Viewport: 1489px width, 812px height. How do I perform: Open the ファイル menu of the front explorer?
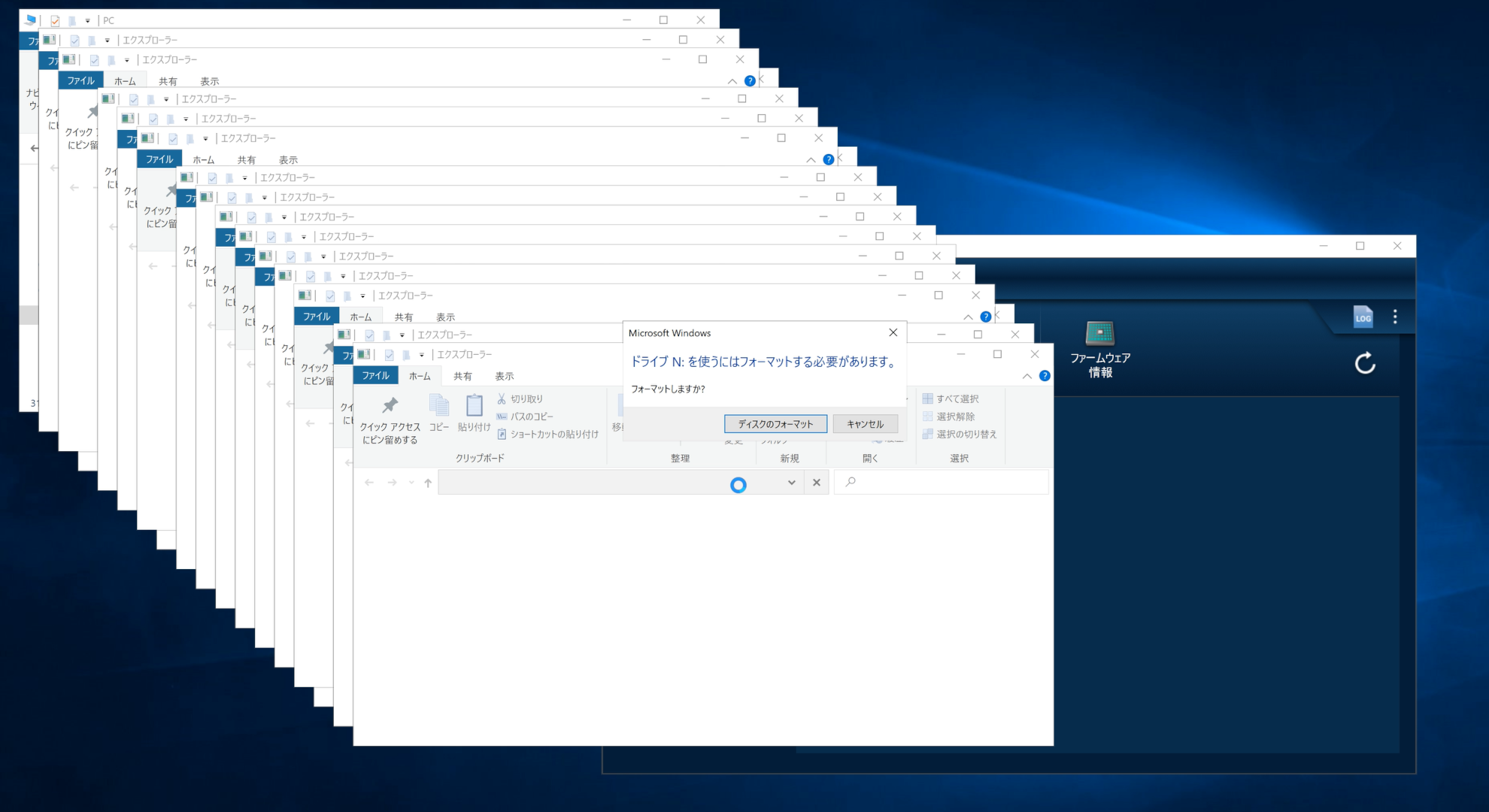[375, 376]
